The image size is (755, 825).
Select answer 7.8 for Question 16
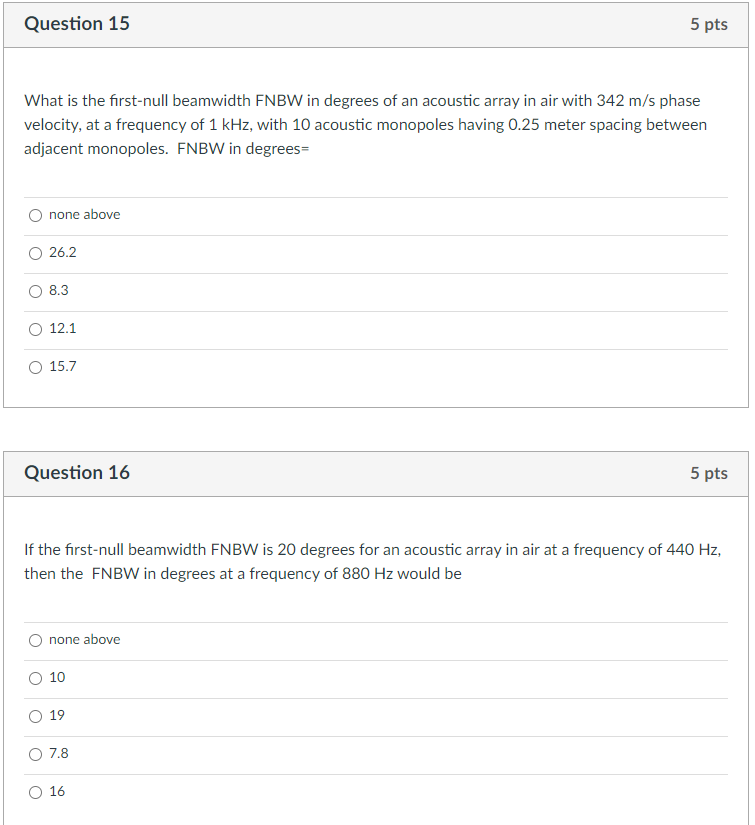click(x=36, y=753)
